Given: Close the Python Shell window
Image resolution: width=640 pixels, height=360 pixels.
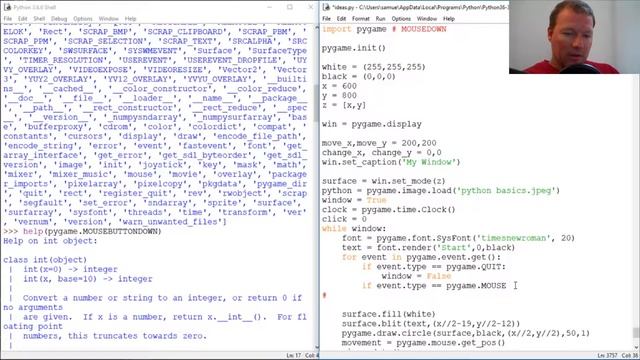Looking at the screenshot, I should pyautogui.click(x=311, y=7).
